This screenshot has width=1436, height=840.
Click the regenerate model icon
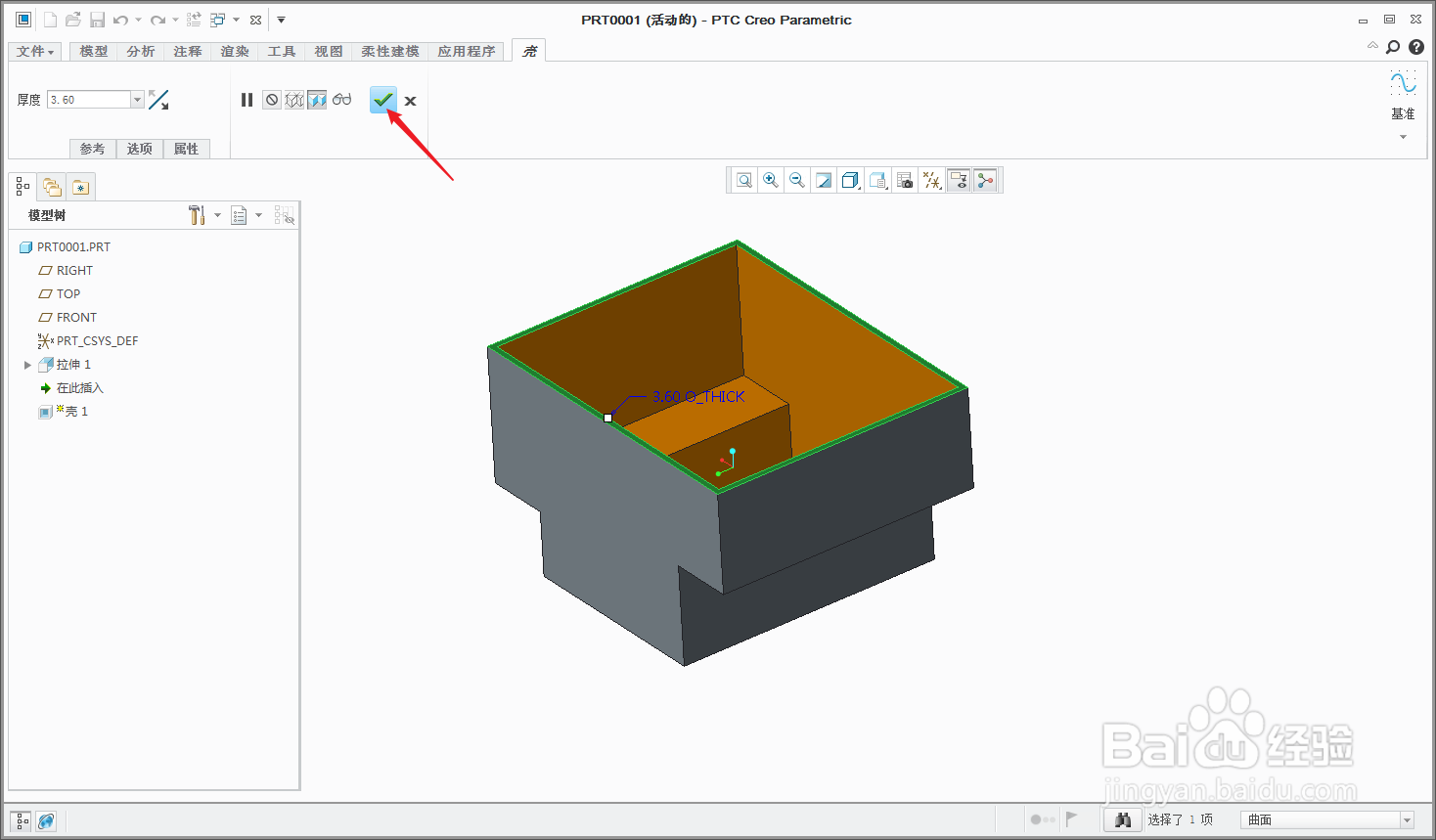pyautogui.click(x=194, y=20)
